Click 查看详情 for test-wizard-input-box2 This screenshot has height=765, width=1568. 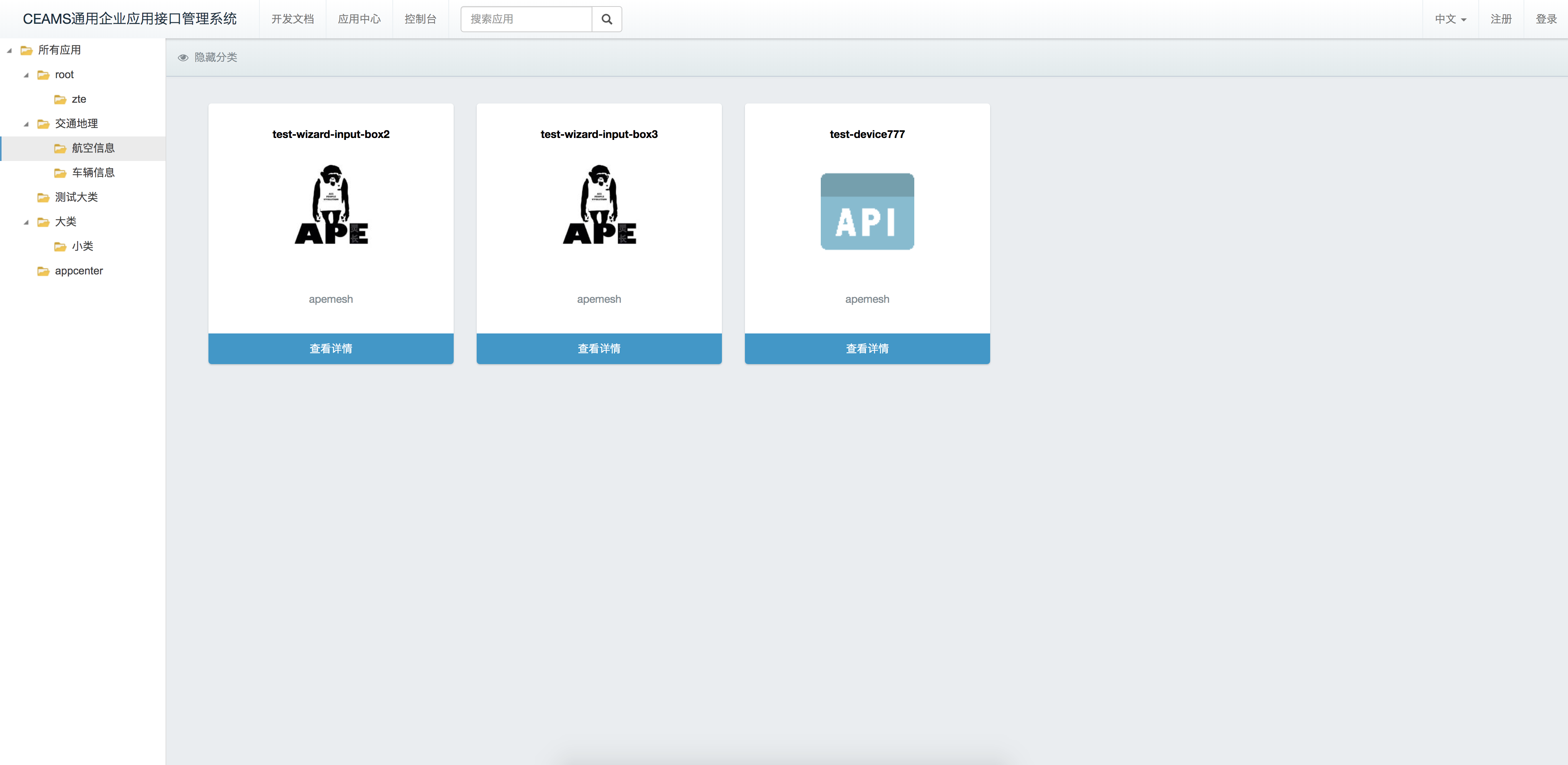point(331,349)
